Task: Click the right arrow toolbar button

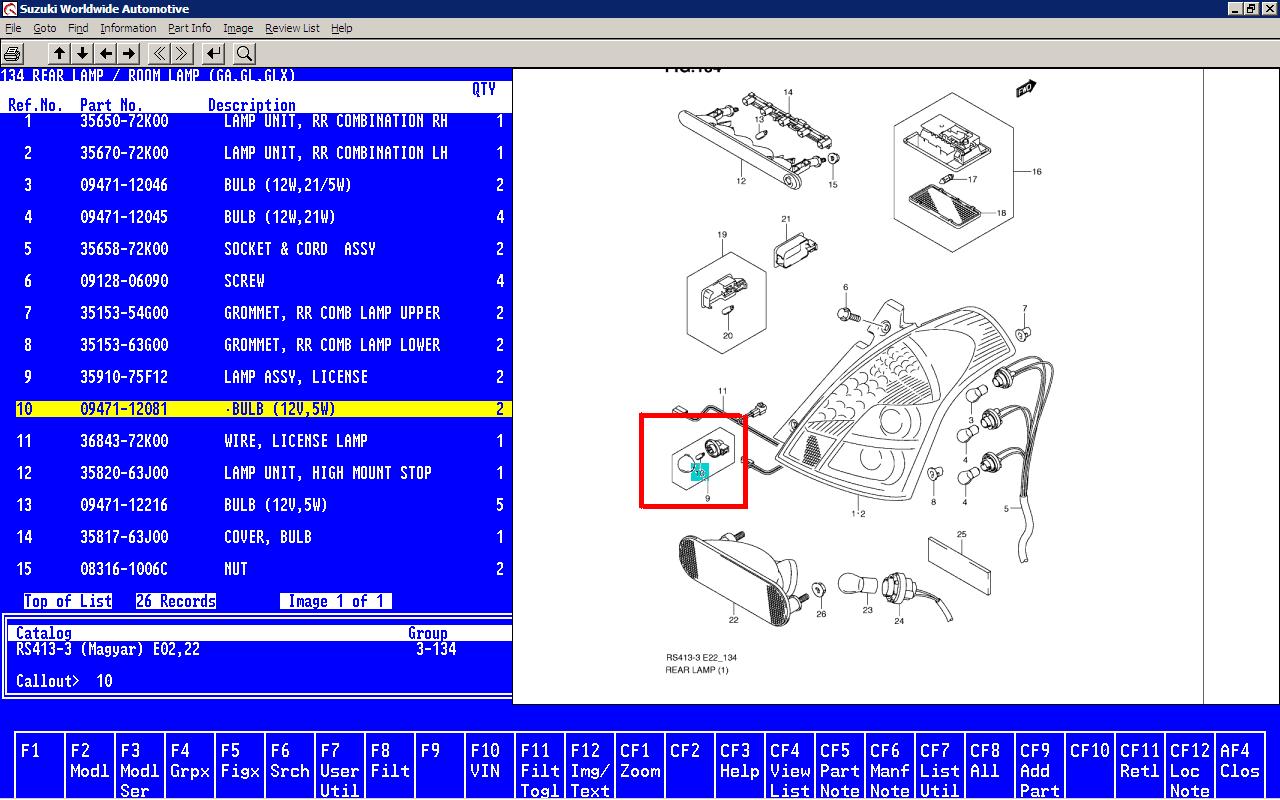Action: (128, 53)
